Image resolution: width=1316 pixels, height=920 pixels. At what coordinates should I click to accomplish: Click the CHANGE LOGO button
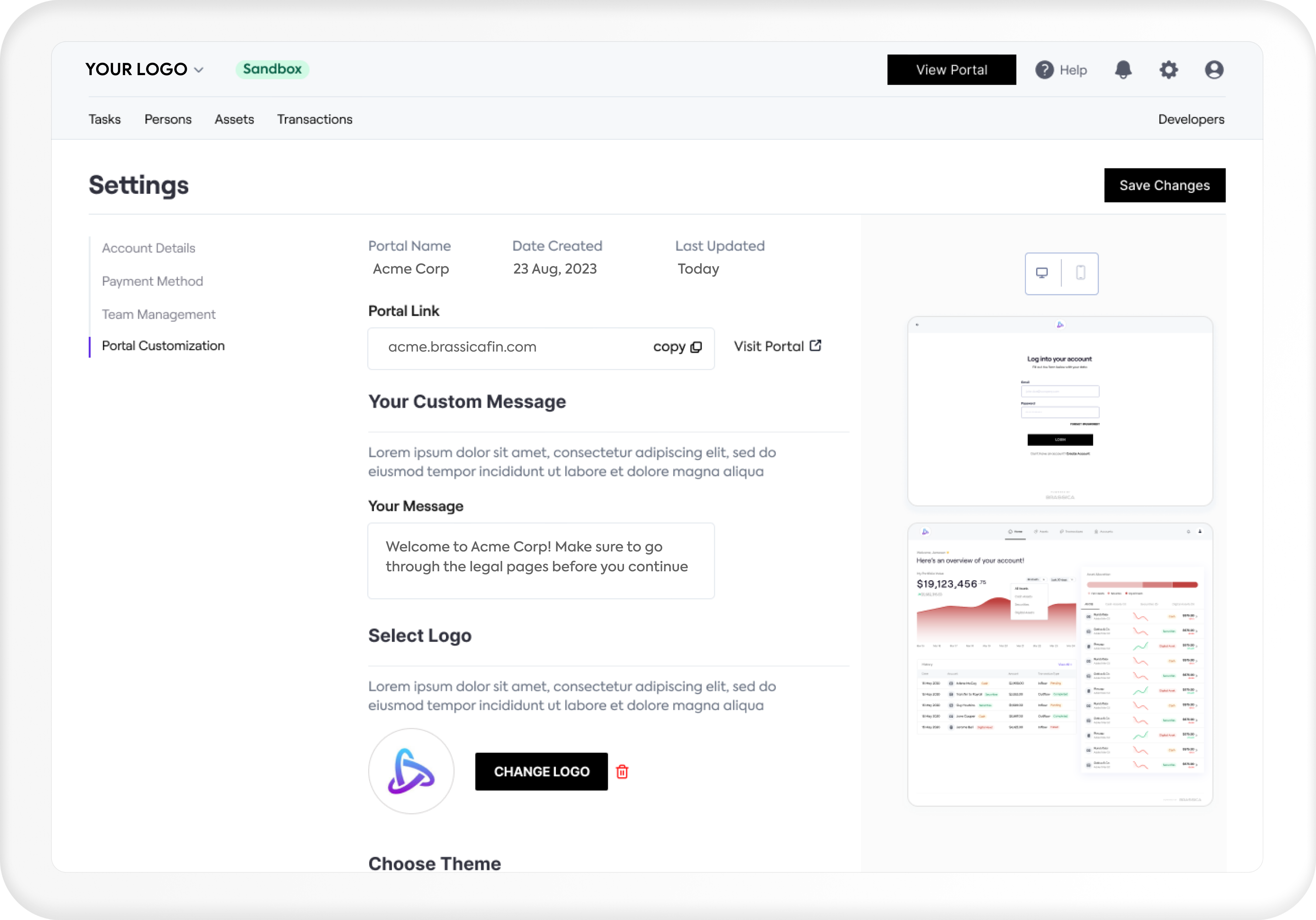click(541, 771)
